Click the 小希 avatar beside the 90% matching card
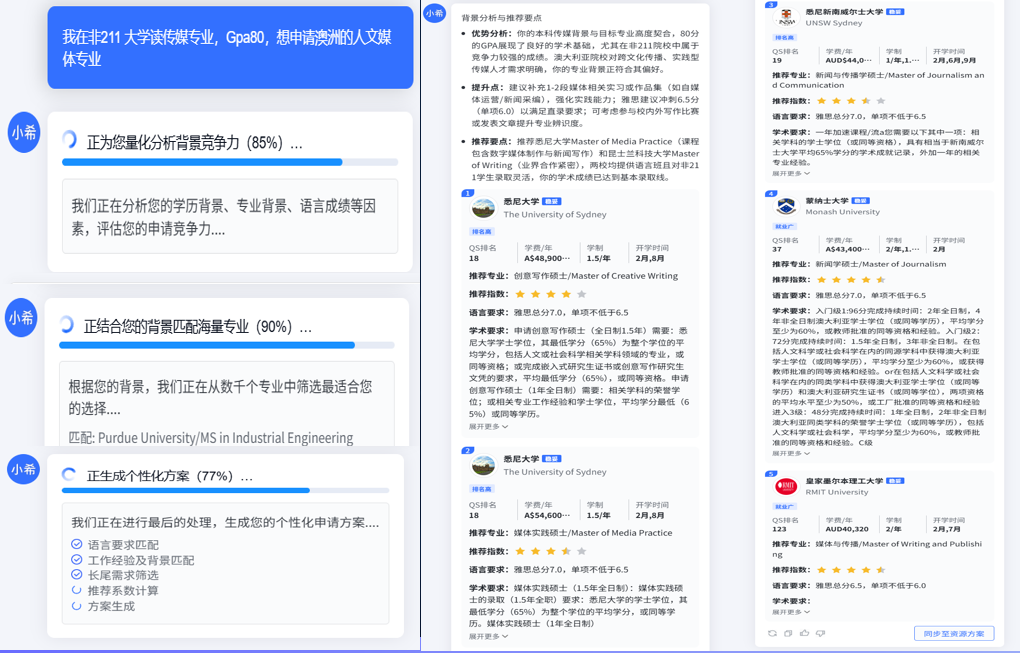The height and width of the screenshot is (653, 1020). click(x=21, y=317)
